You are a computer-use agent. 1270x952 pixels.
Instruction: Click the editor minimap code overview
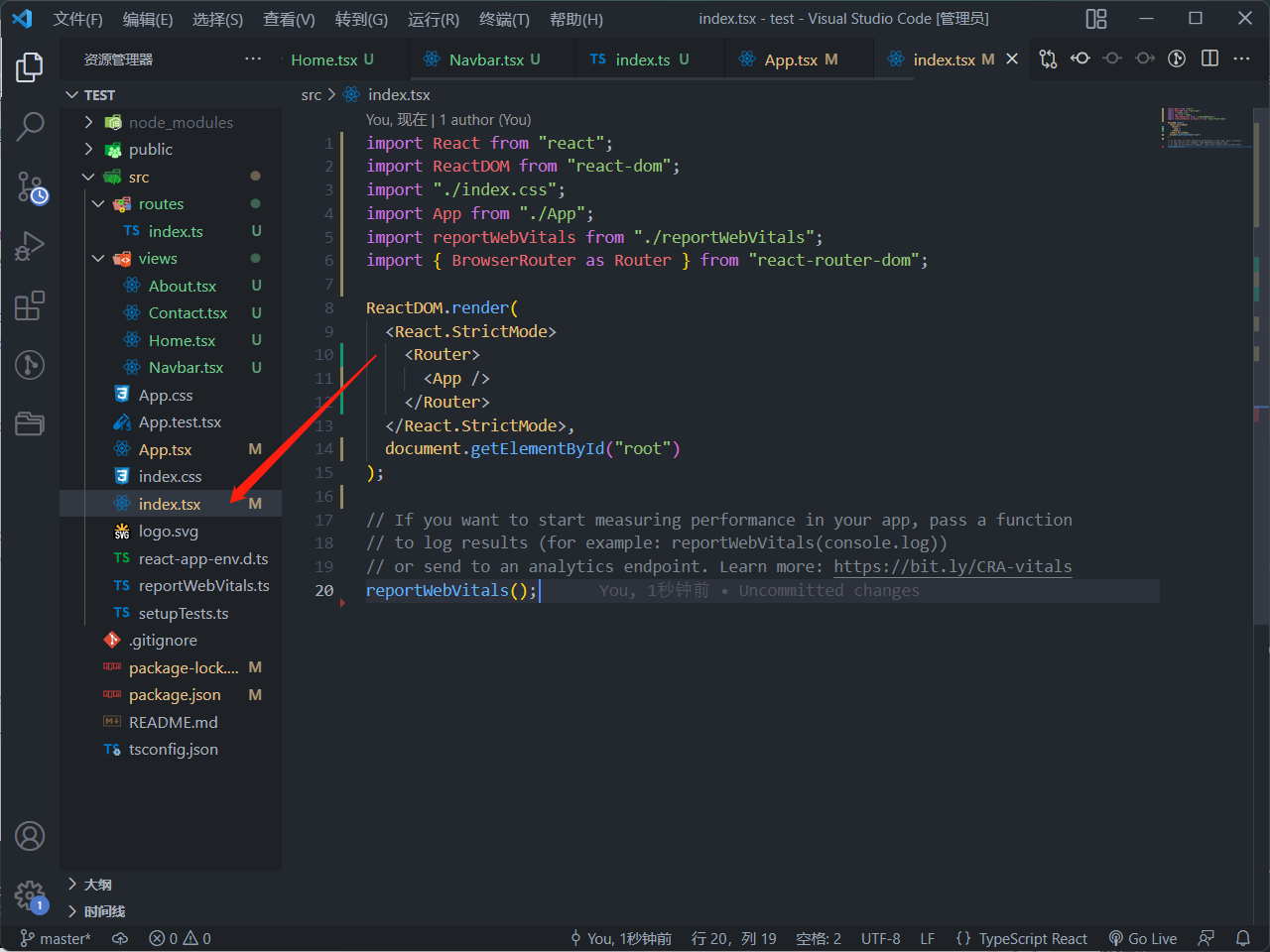(x=1205, y=128)
